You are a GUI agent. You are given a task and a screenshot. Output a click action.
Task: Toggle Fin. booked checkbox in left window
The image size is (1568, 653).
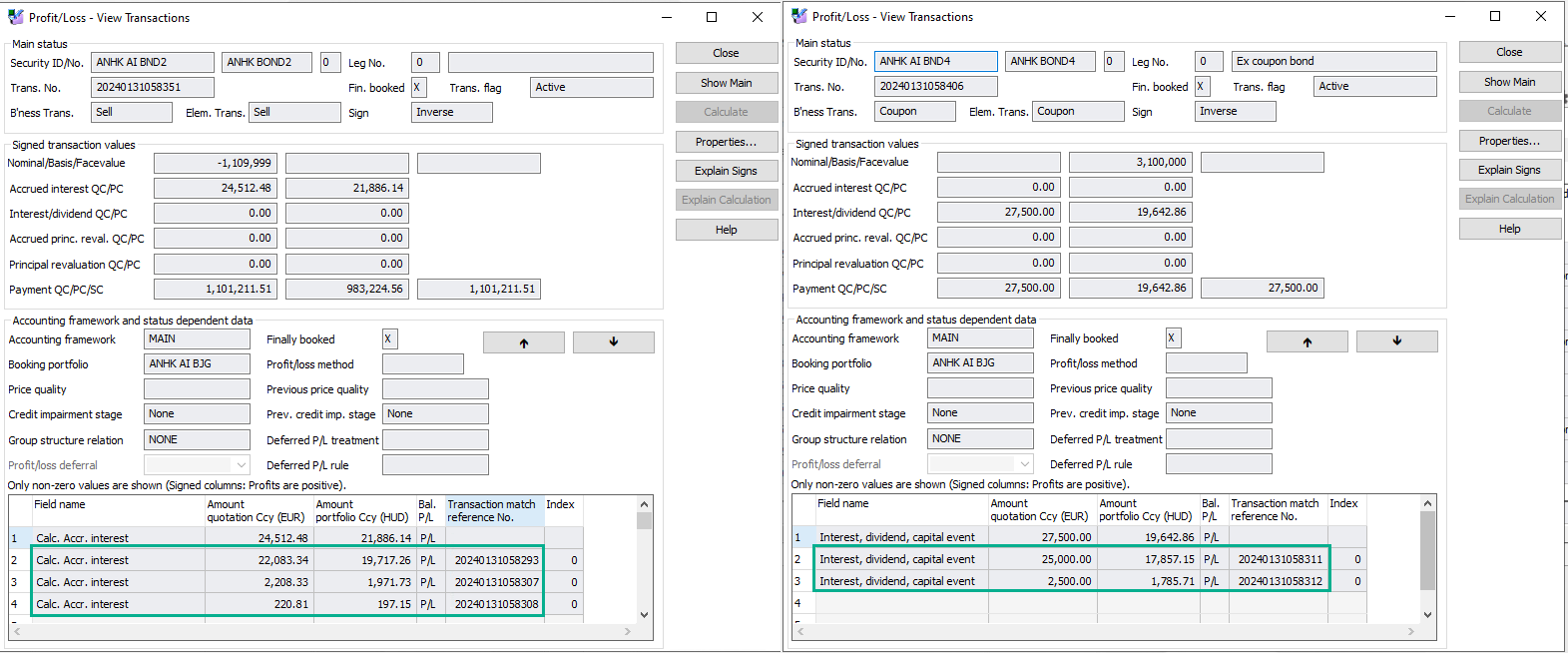coord(418,87)
